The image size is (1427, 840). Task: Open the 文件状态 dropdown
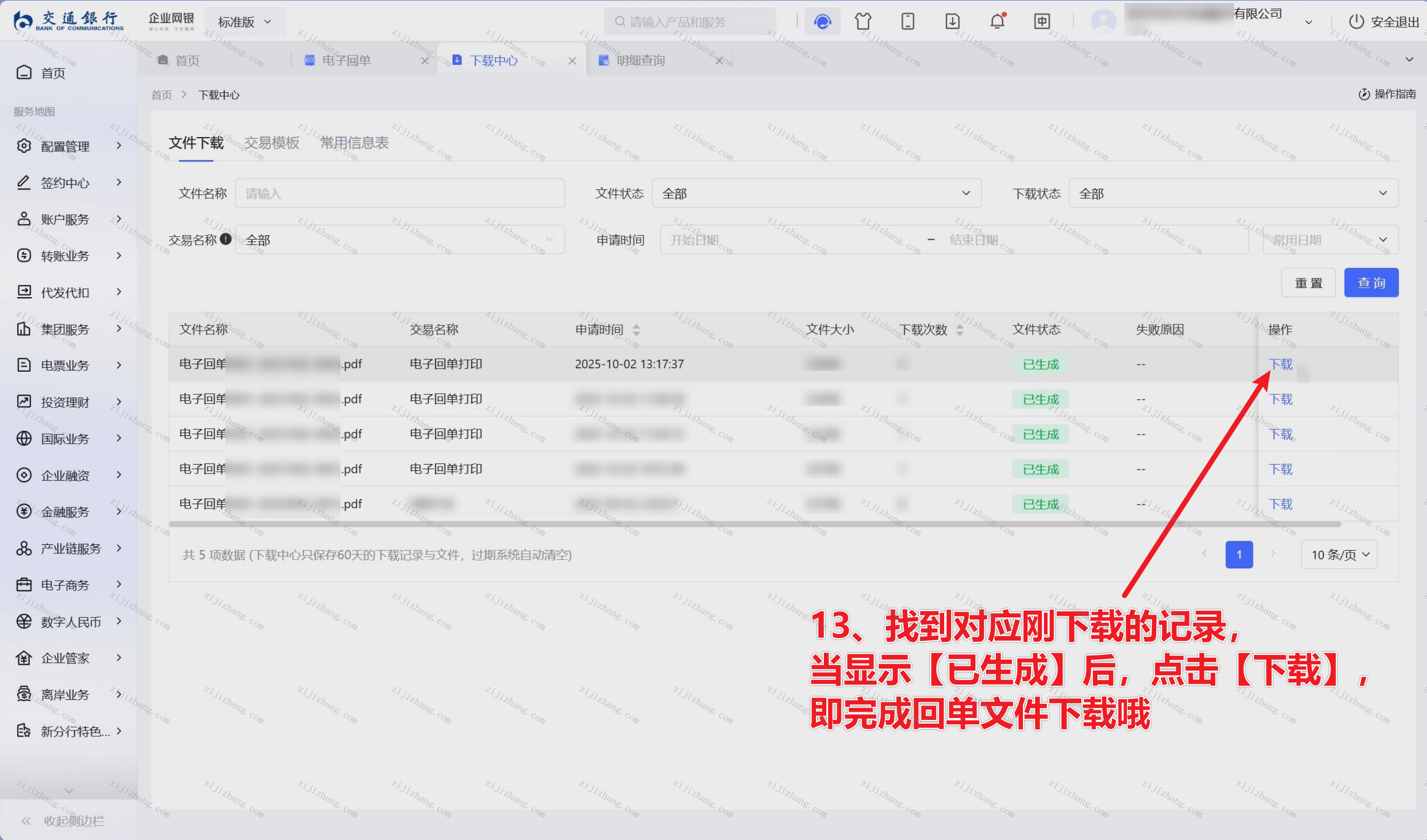pyautogui.click(x=816, y=193)
